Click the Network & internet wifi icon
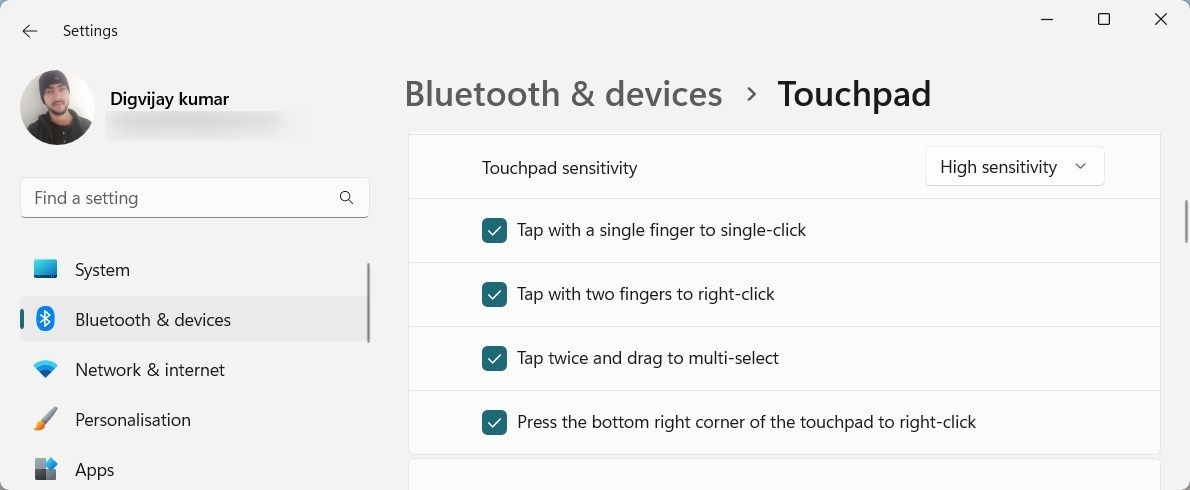This screenshot has width=1190, height=490. [45, 370]
